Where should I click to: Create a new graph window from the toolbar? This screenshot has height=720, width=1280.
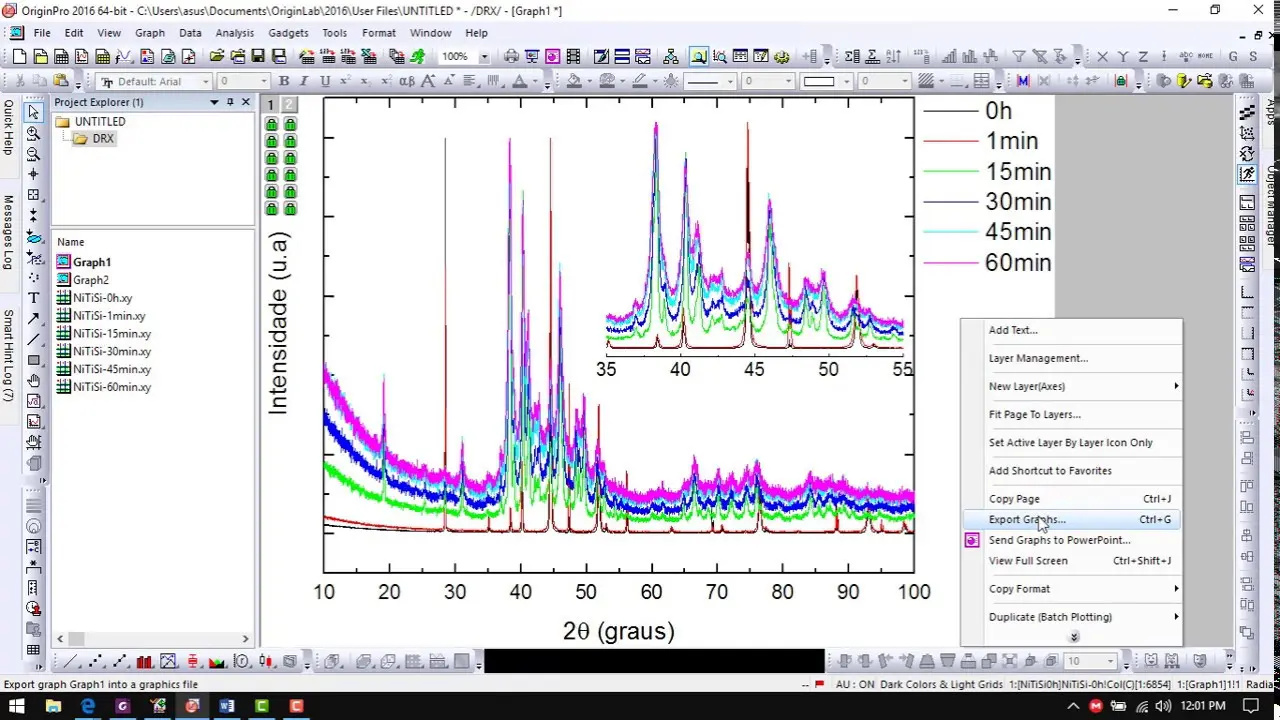[81, 57]
